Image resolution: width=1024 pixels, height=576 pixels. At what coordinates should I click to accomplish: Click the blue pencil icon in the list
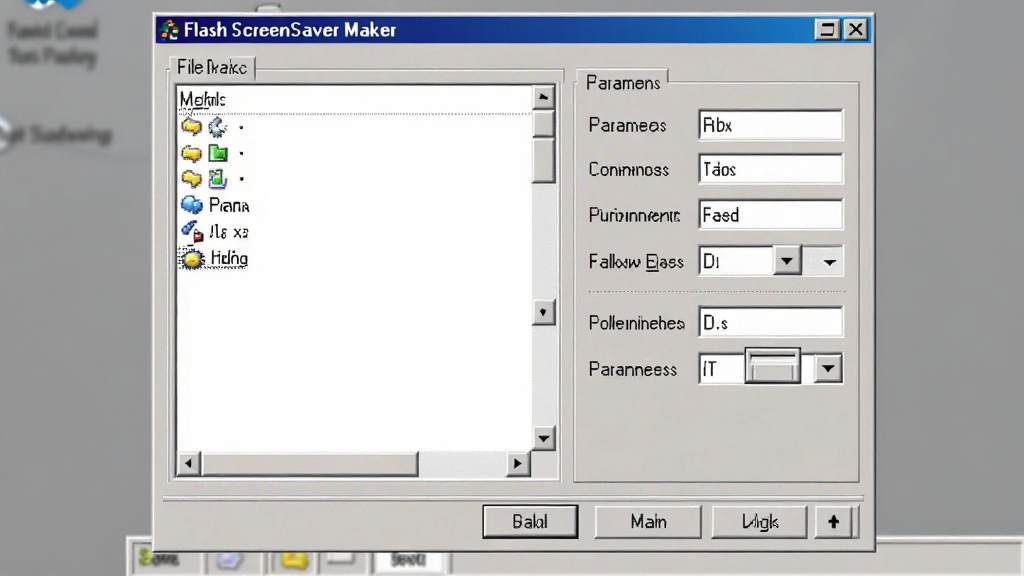192,231
